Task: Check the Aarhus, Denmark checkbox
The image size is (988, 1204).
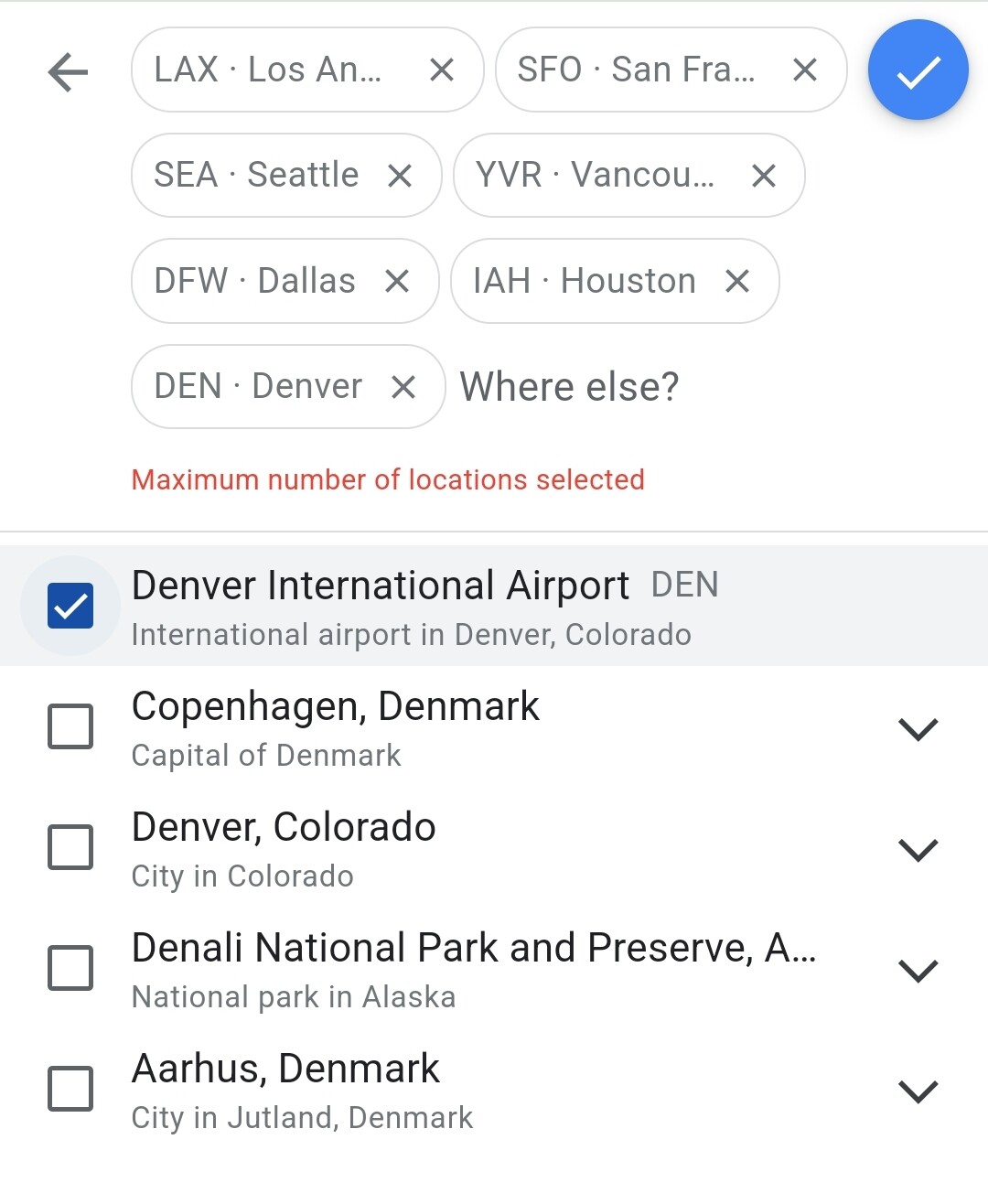Action: pos(70,1089)
